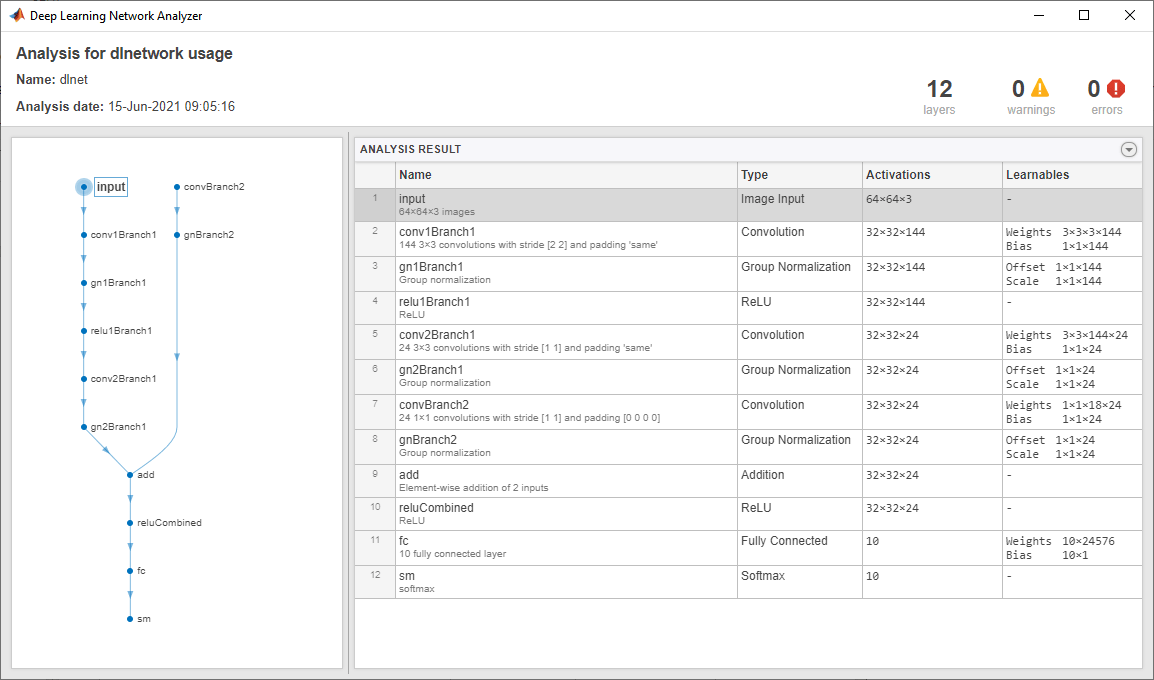Click the fc node in graph
The width and height of the screenshot is (1154, 680).
pos(130,571)
